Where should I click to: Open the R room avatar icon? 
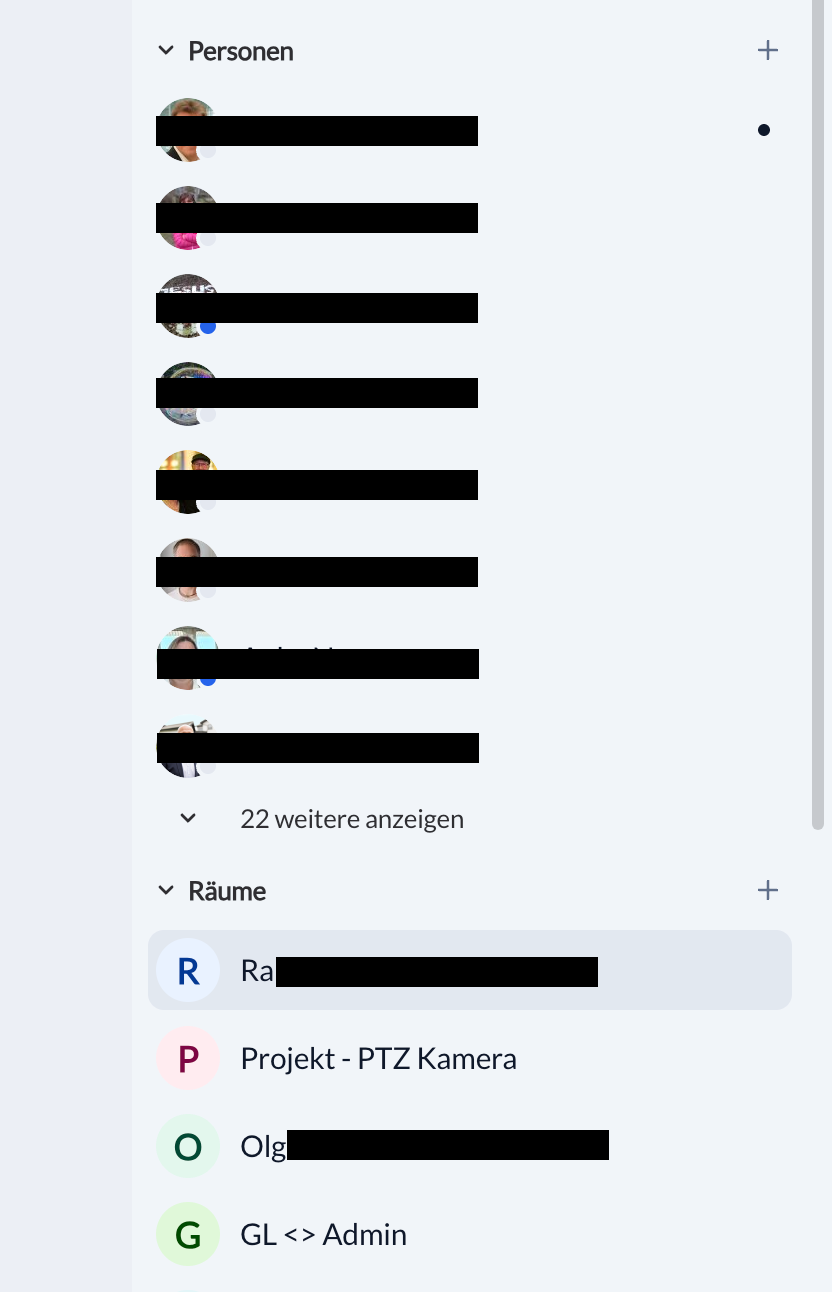188,970
